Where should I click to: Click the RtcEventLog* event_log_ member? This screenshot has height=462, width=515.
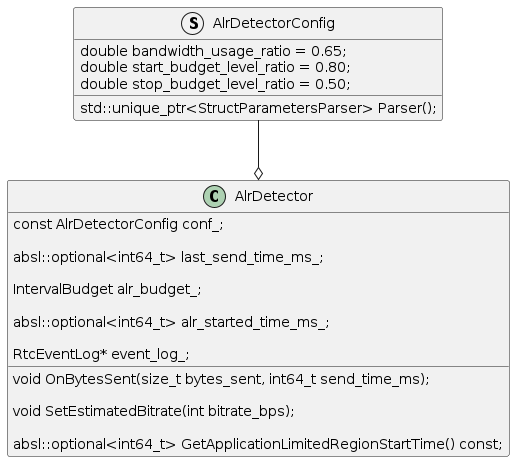pyautogui.click(x=101, y=354)
